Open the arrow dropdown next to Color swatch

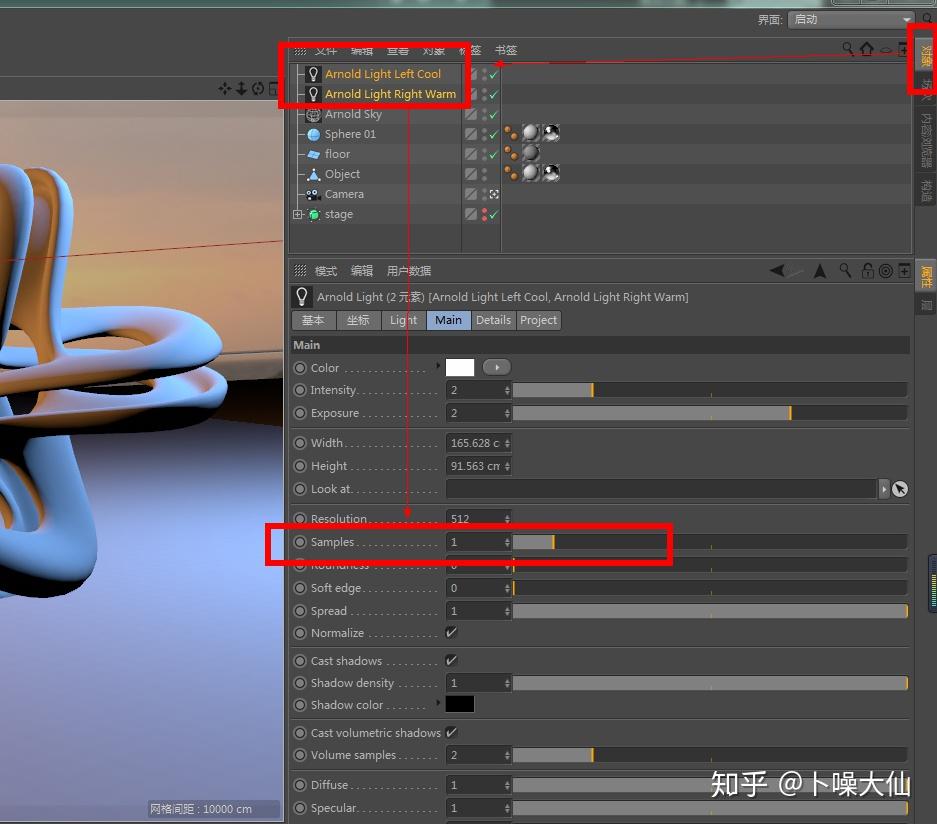click(496, 367)
